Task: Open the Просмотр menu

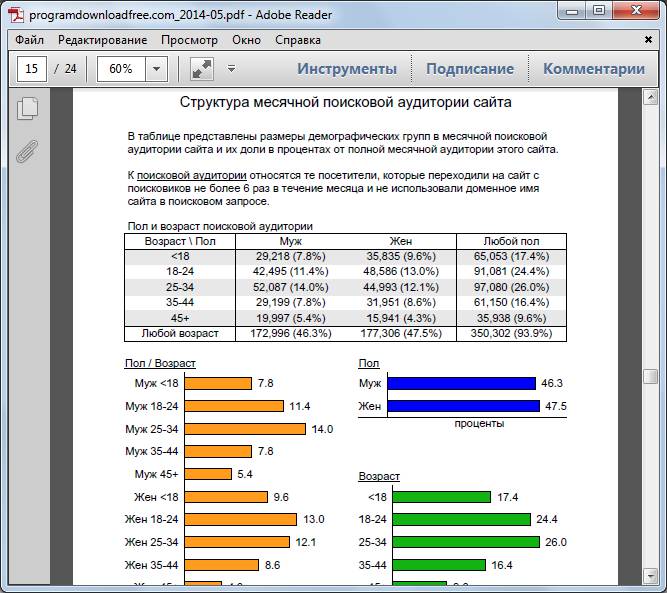Action: (x=189, y=40)
